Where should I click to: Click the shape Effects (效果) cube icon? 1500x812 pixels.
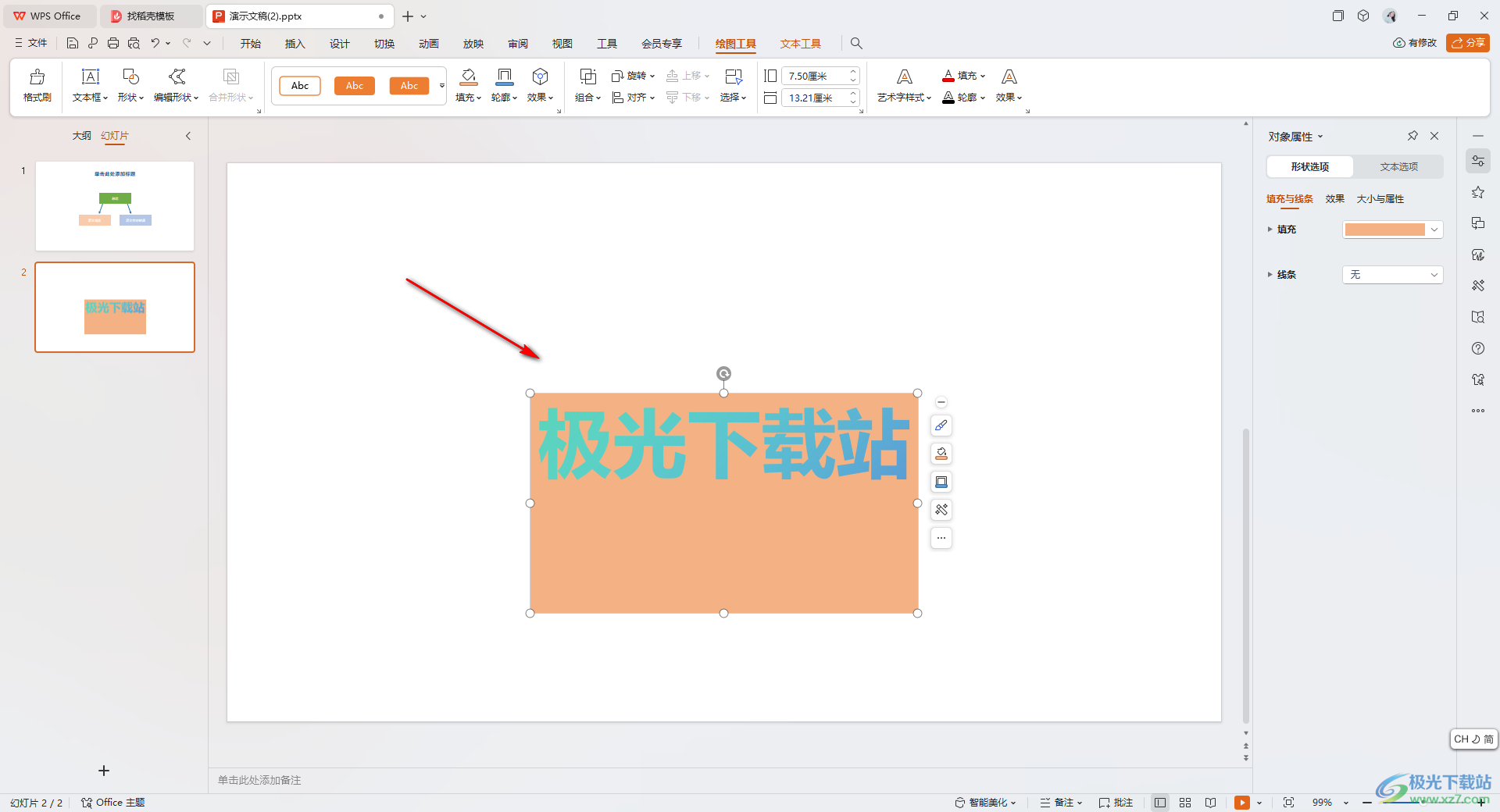coord(540,77)
